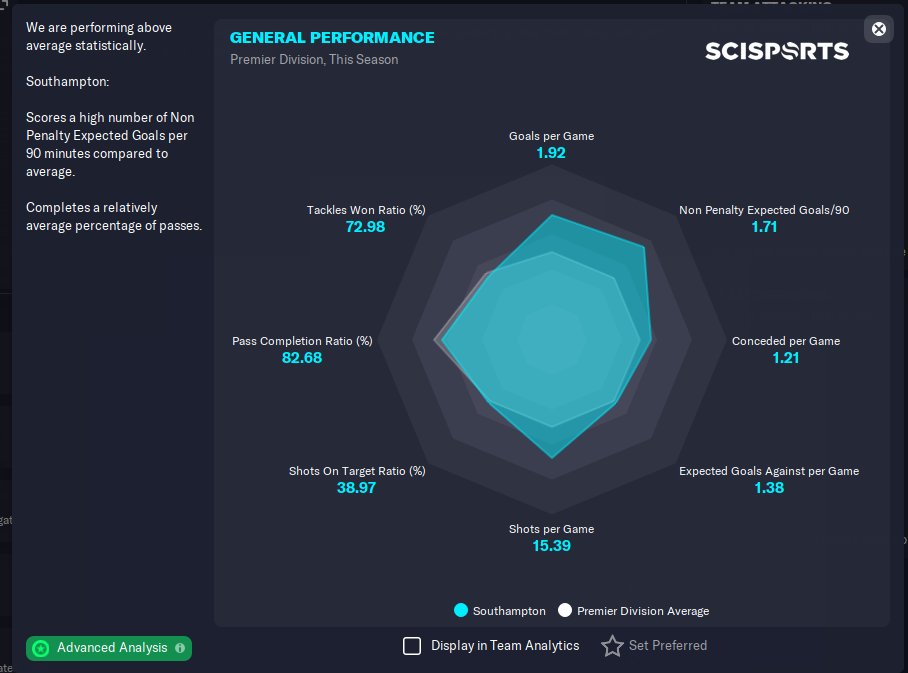Click the Set Preferred label
This screenshot has width=908, height=673.
[667, 646]
